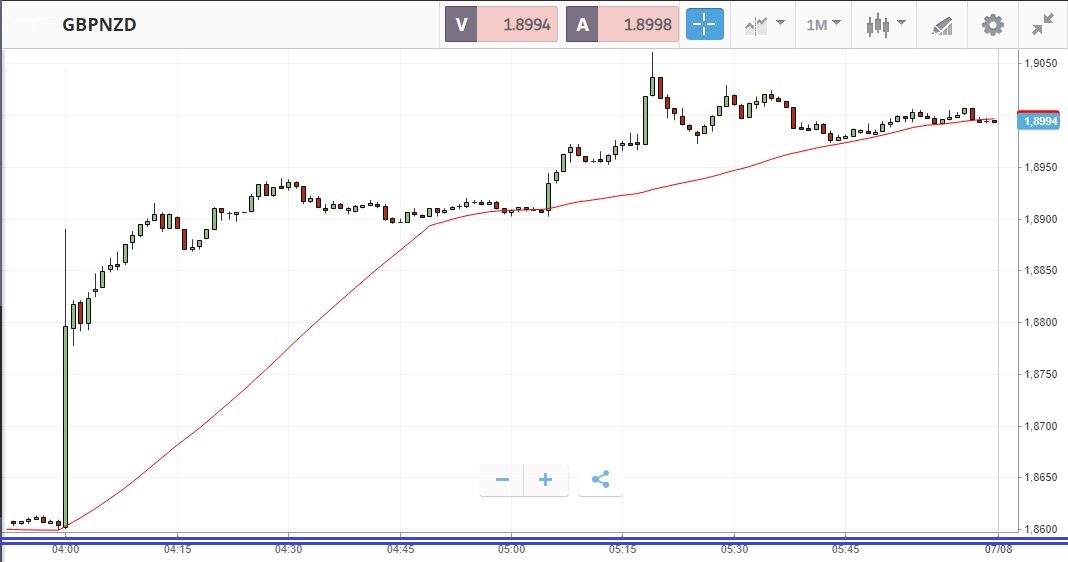The height and width of the screenshot is (562, 1068).
Task: Click the collapse chart arrows icon
Action: pos(1043,25)
